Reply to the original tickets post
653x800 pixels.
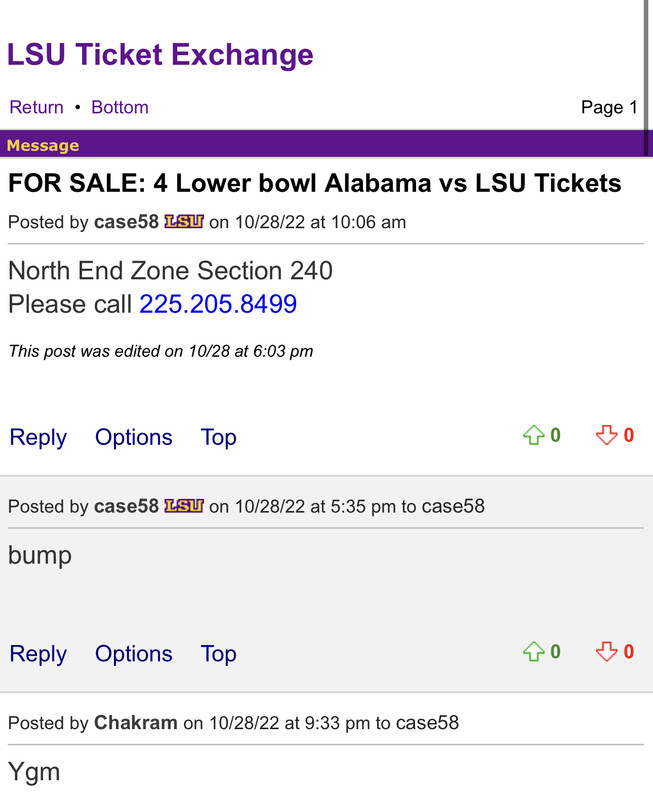pyautogui.click(x=38, y=437)
